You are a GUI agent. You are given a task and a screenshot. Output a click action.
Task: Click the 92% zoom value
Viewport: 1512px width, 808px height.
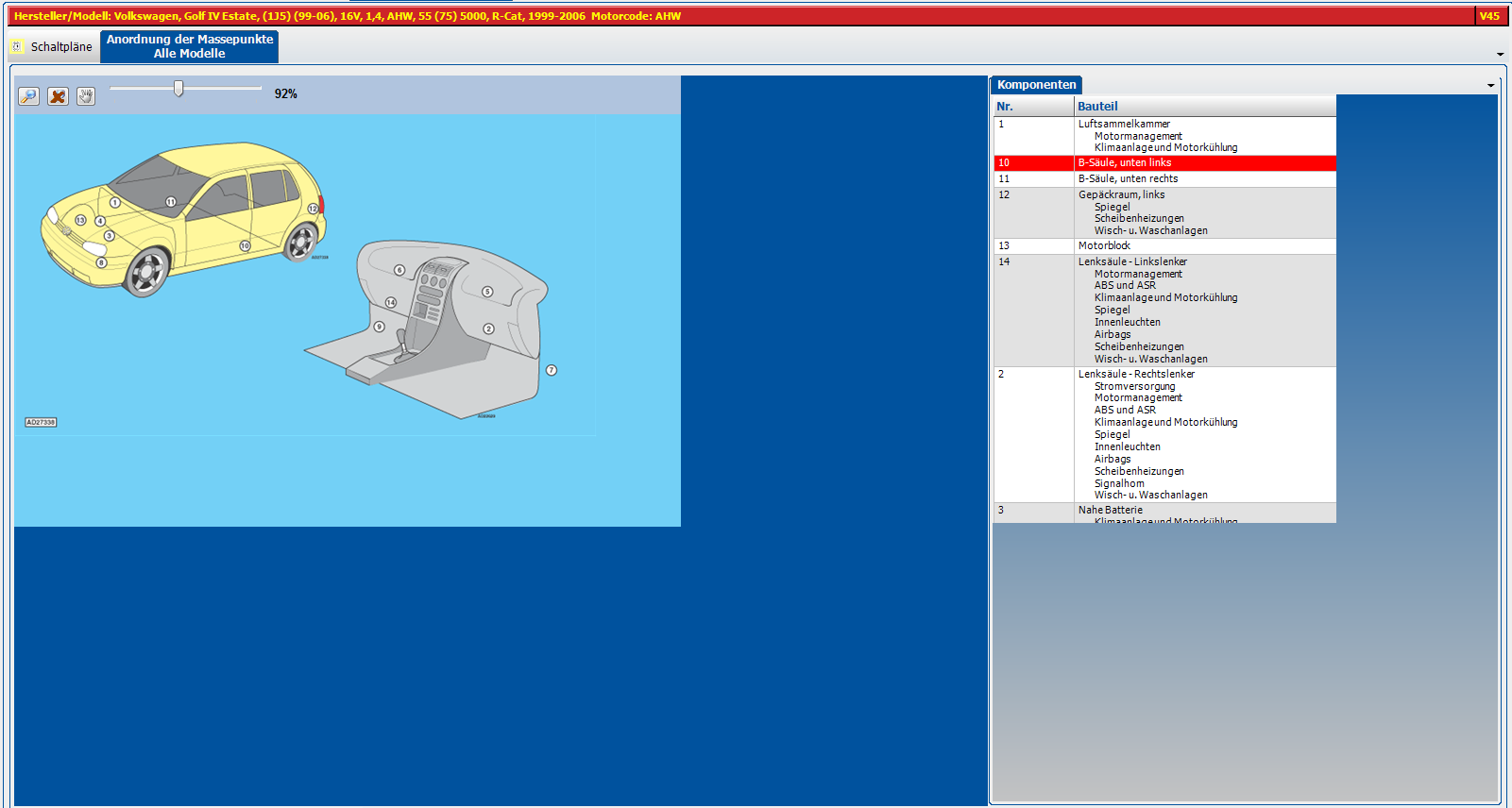click(x=286, y=94)
